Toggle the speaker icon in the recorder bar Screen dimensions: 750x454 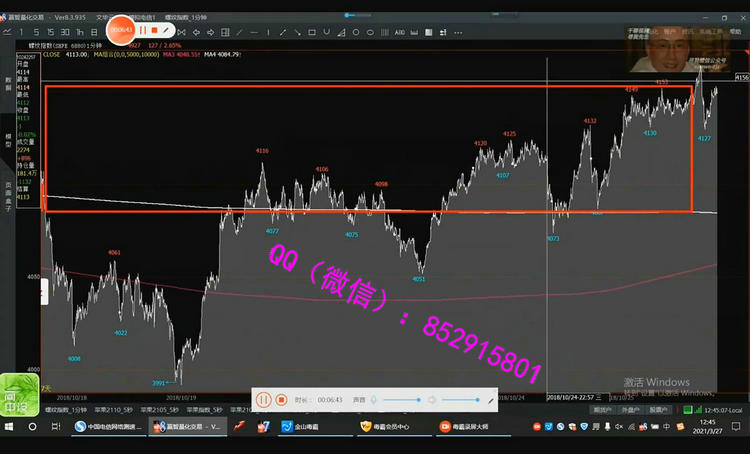click(x=431, y=399)
